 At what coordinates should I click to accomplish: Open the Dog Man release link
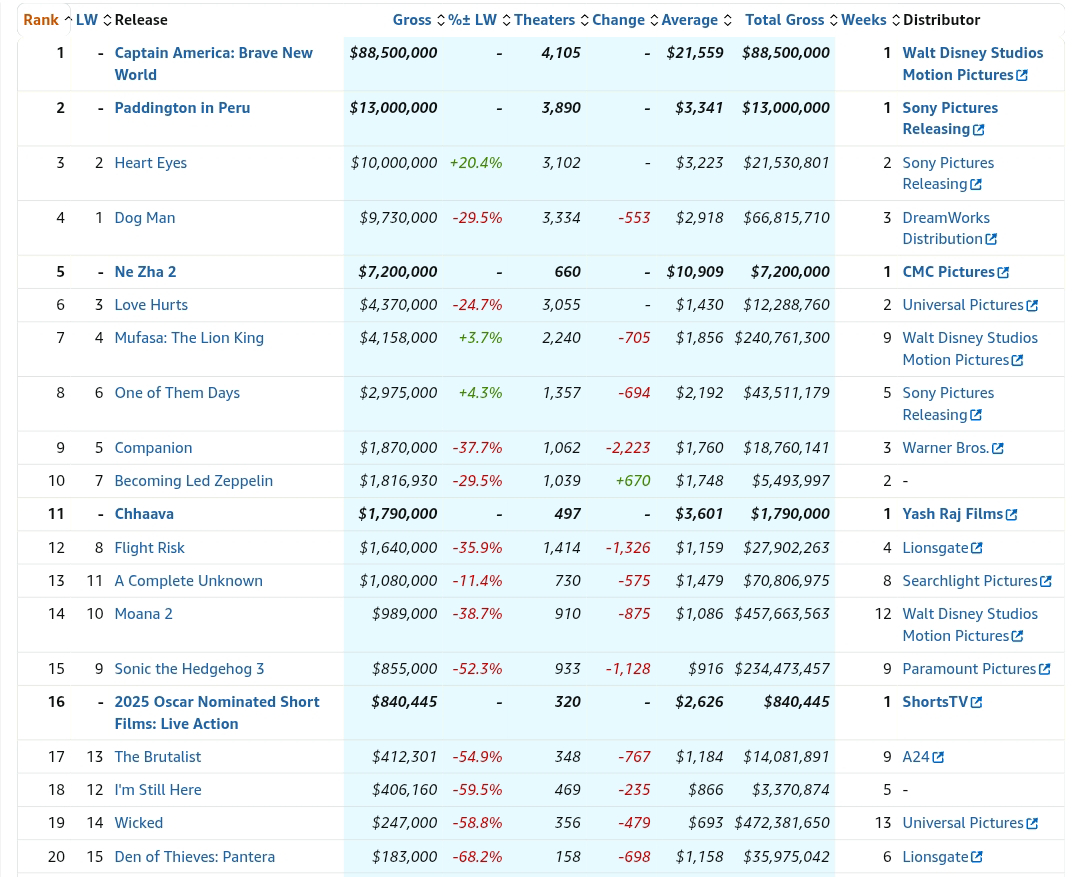point(145,218)
